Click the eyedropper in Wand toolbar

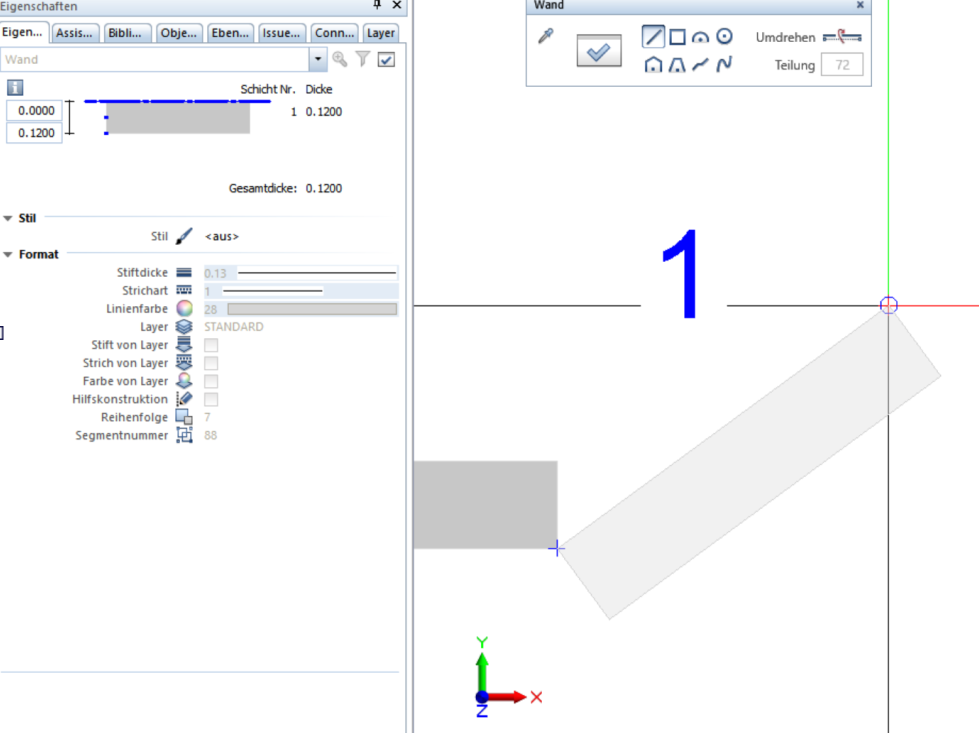[545, 37]
